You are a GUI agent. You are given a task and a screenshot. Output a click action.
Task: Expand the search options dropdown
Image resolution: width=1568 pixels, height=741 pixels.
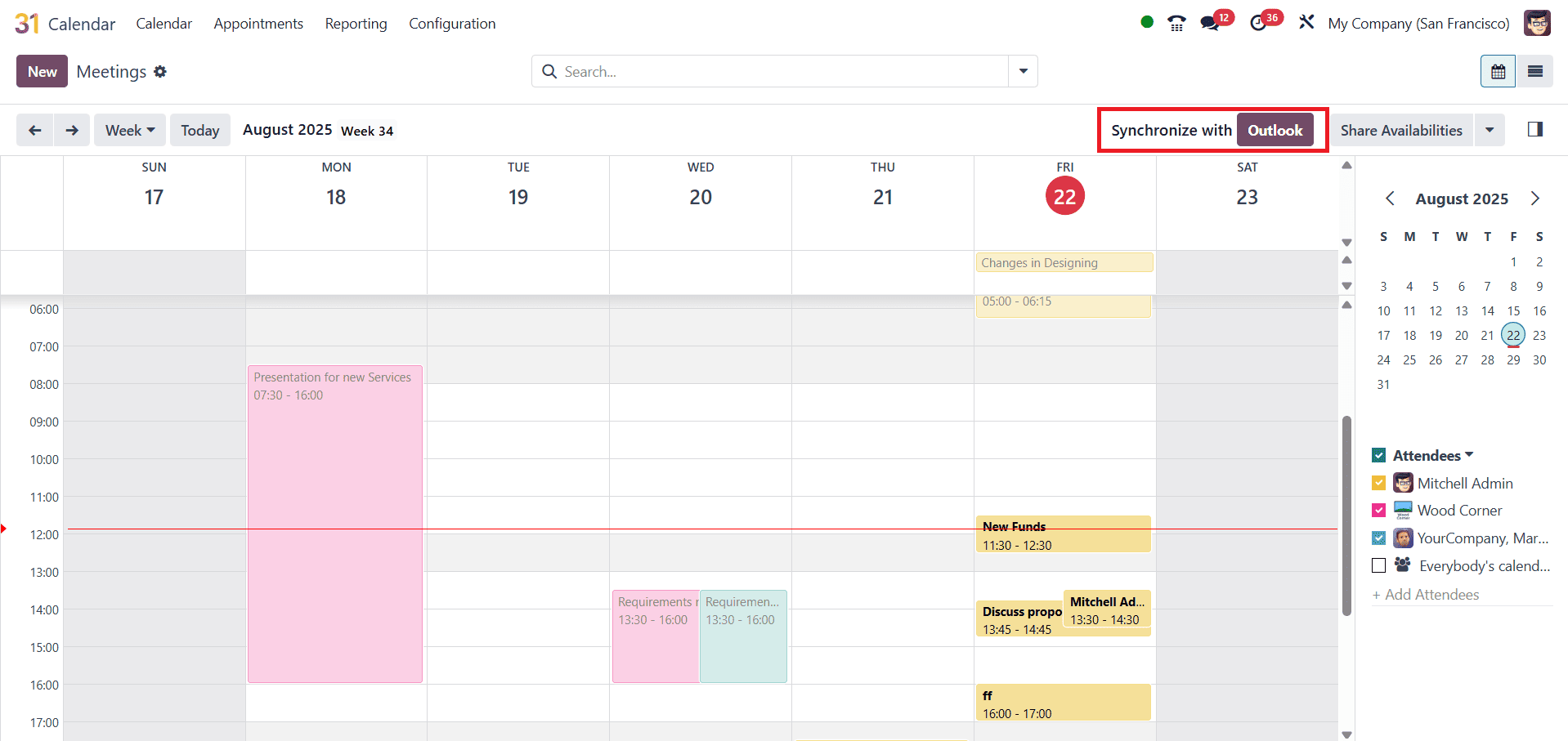click(1023, 72)
